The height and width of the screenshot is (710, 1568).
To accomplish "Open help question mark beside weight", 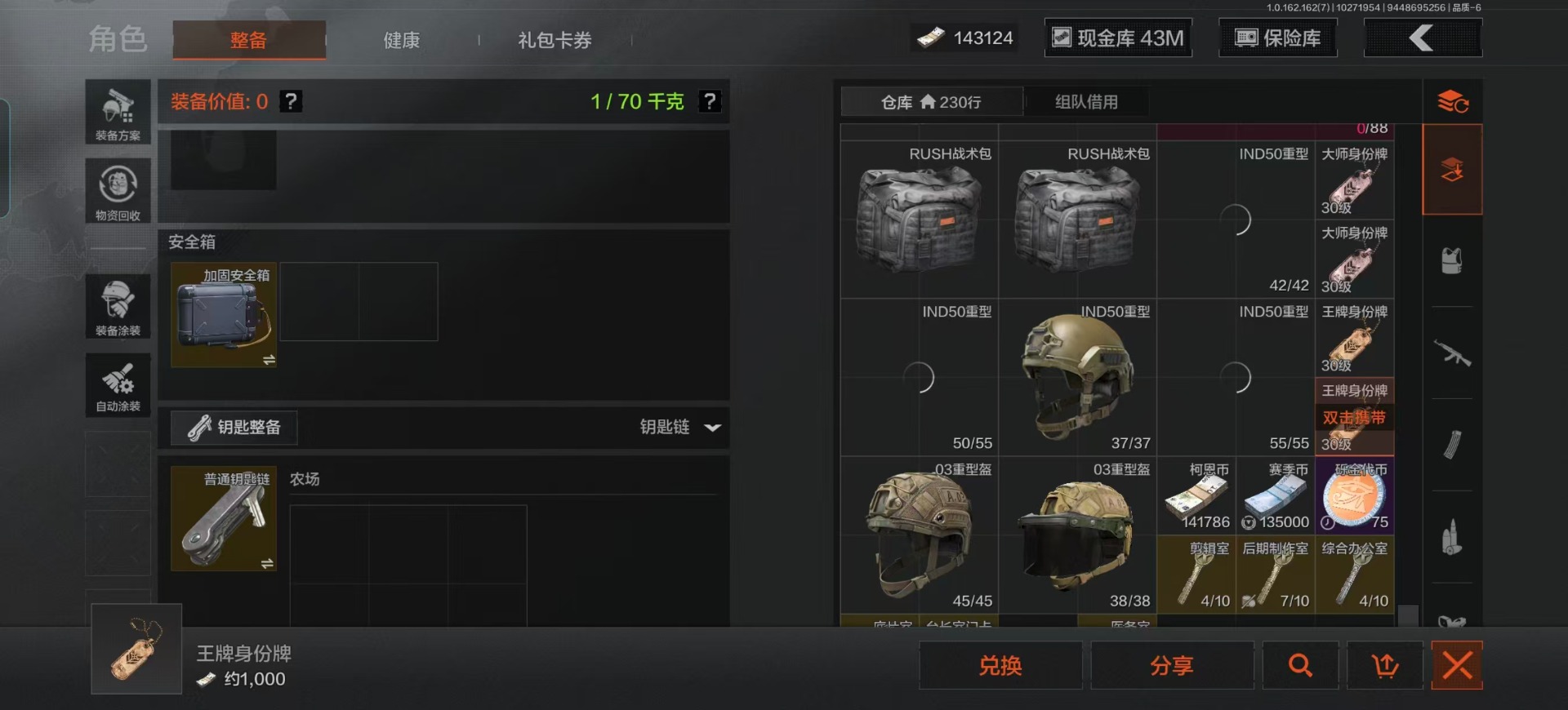I will coord(710,101).
